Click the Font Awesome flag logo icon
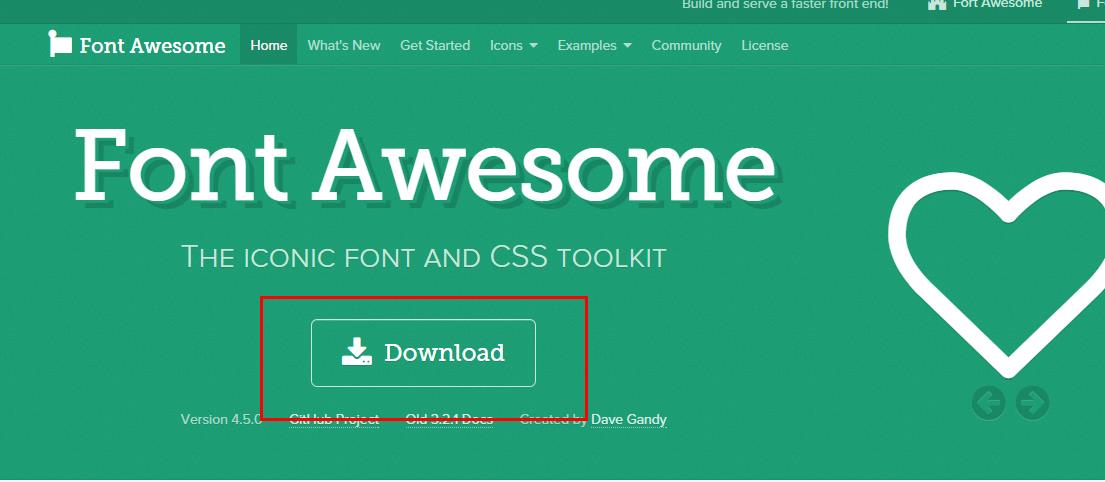Image resolution: width=1105 pixels, height=482 pixels. (60, 44)
